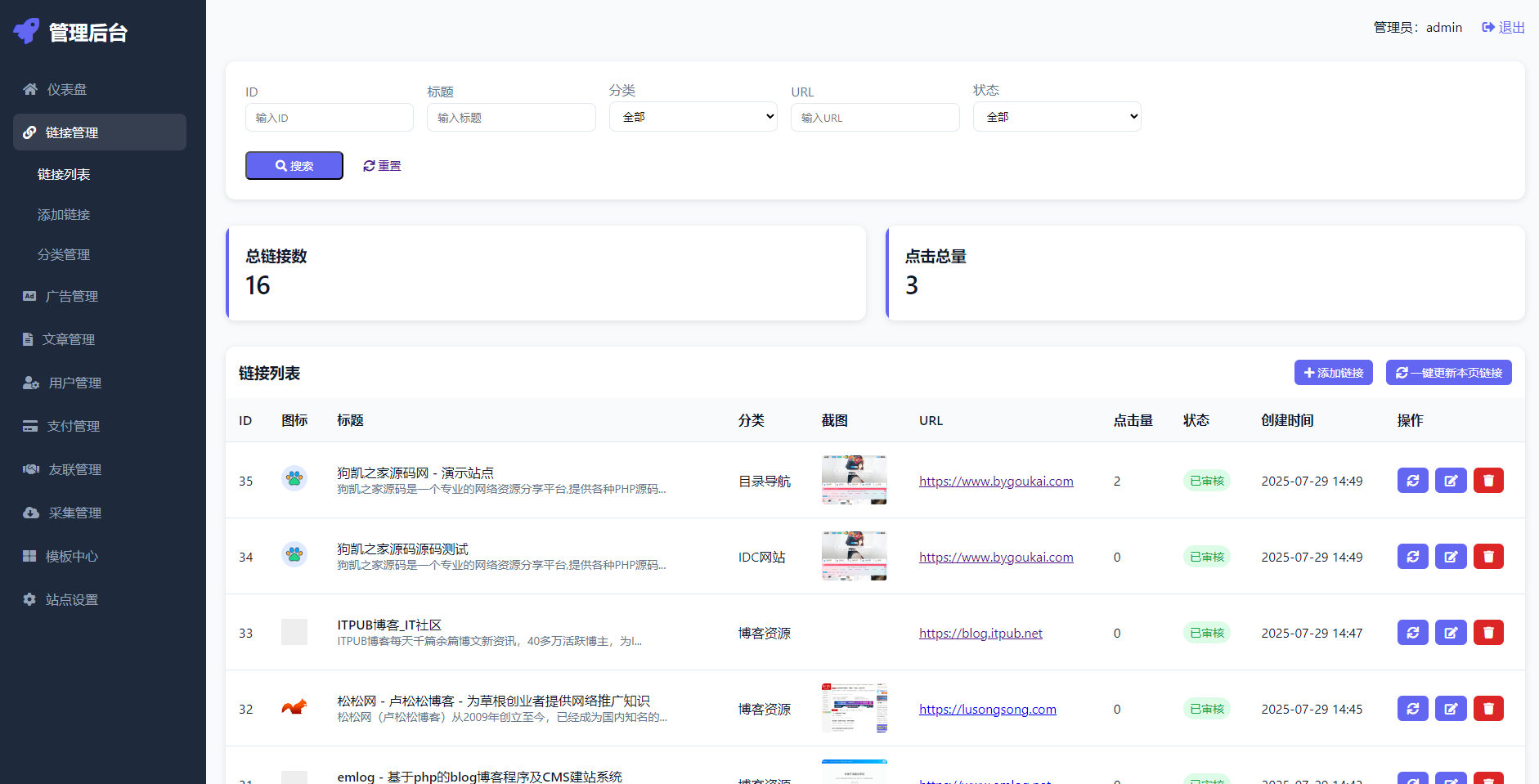Open 站点设置 from the sidebar
This screenshot has height=784, width=1539.
pyautogui.click(x=72, y=599)
